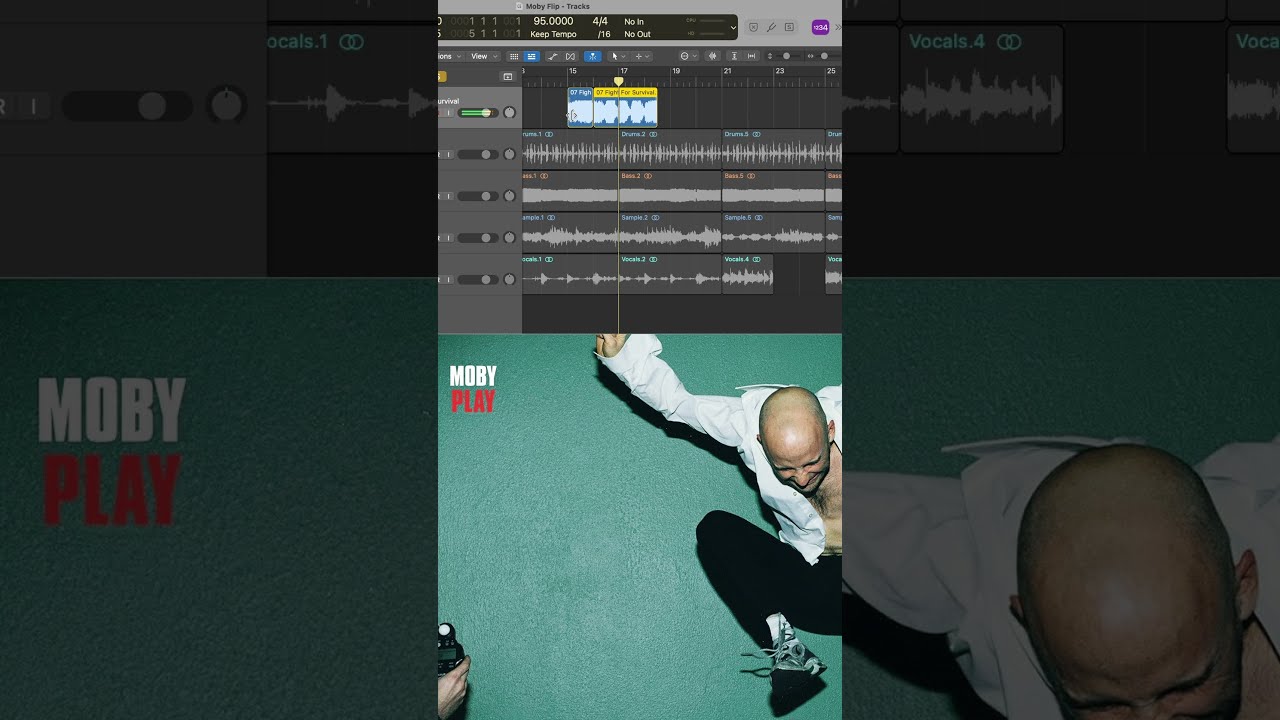Select the Sample.2 audio region
The height and width of the screenshot is (720, 1280).
[x=670, y=232]
